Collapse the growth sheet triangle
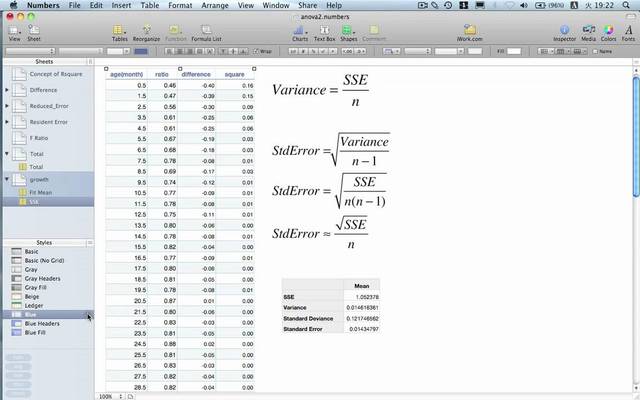The width and height of the screenshot is (640, 400). [x=7, y=179]
